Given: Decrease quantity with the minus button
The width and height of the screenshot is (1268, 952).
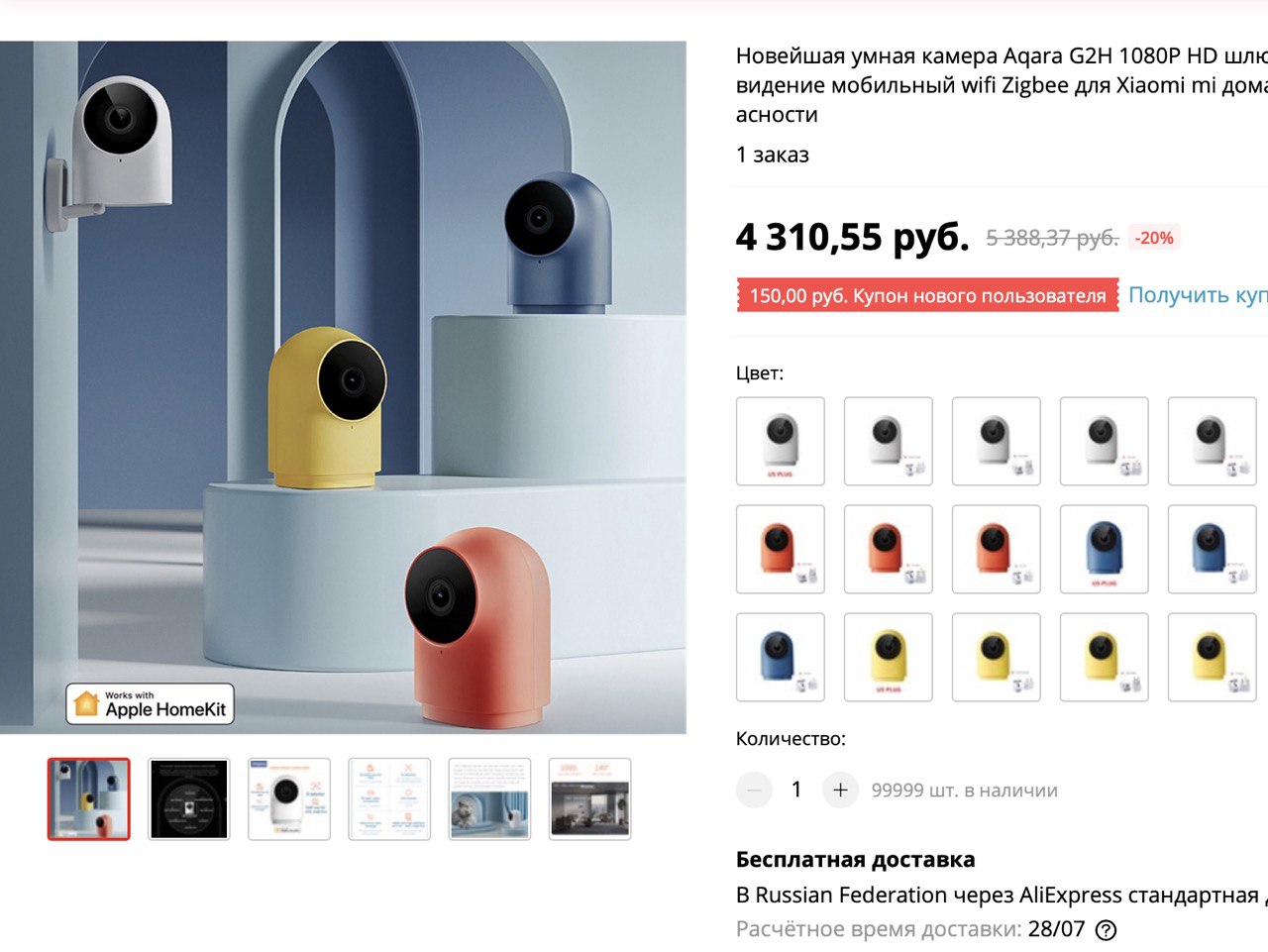Looking at the screenshot, I should pyautogui.click(x=754, y=791).
